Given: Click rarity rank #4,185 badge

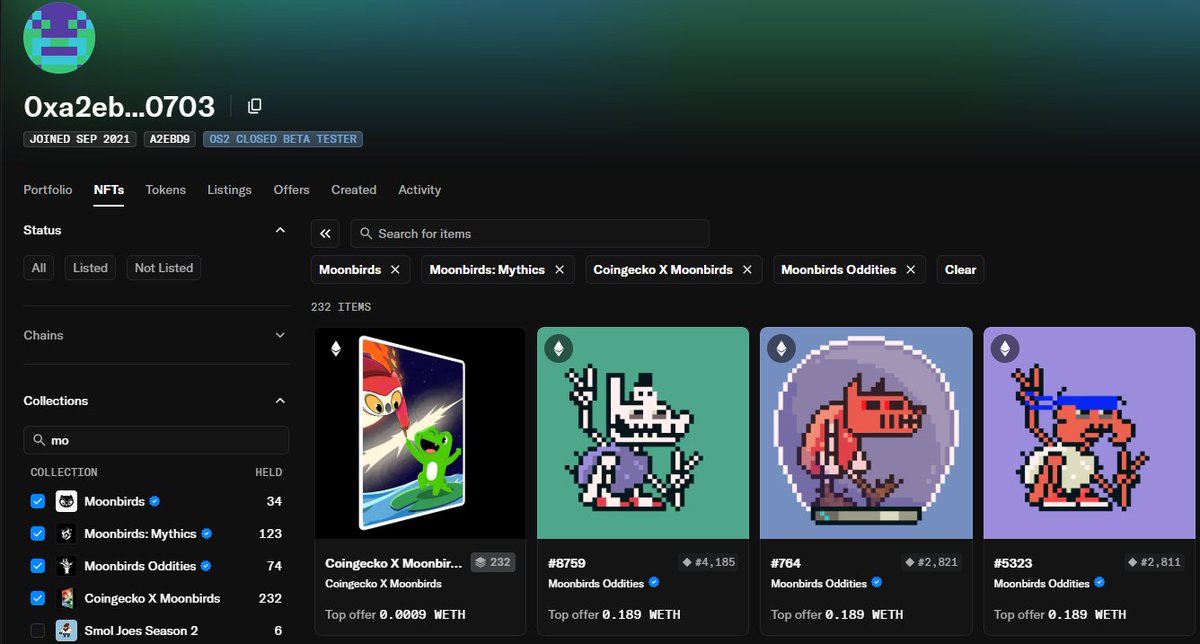Looking at the screenshot, I should pyautogui.click(x=709, y=562).
